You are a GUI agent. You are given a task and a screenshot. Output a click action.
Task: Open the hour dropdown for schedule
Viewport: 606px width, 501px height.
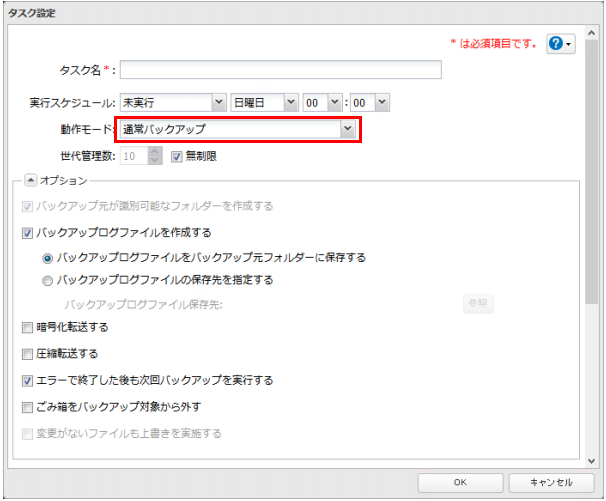(x=335, y=102)
